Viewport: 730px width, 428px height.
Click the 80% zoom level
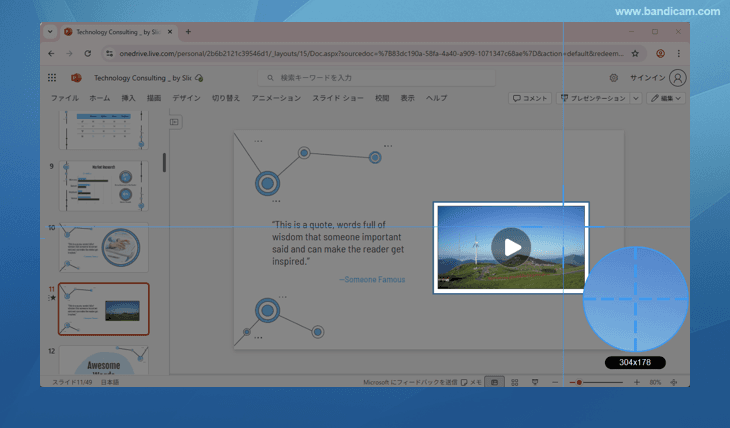coord(656,382)
